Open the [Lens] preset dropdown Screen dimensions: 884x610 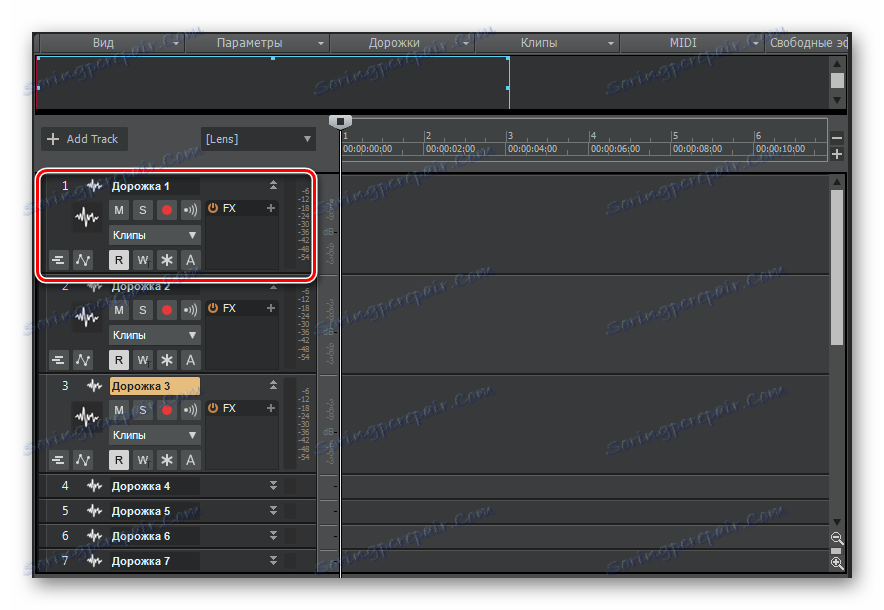(258, 139)
